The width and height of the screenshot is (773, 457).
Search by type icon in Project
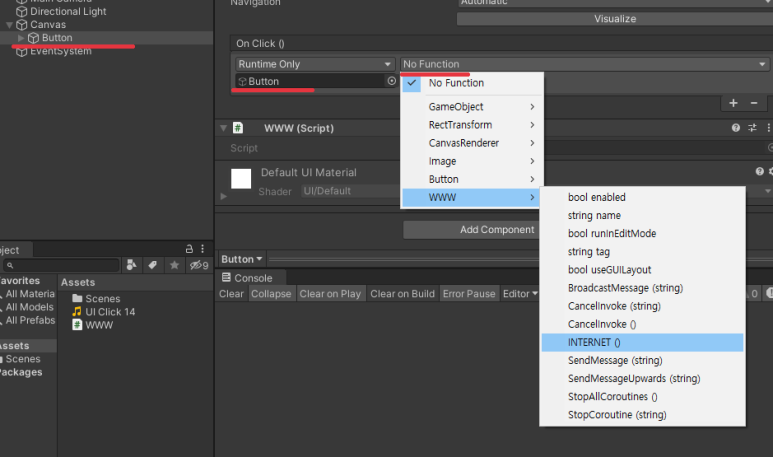[x=131, y=265]
